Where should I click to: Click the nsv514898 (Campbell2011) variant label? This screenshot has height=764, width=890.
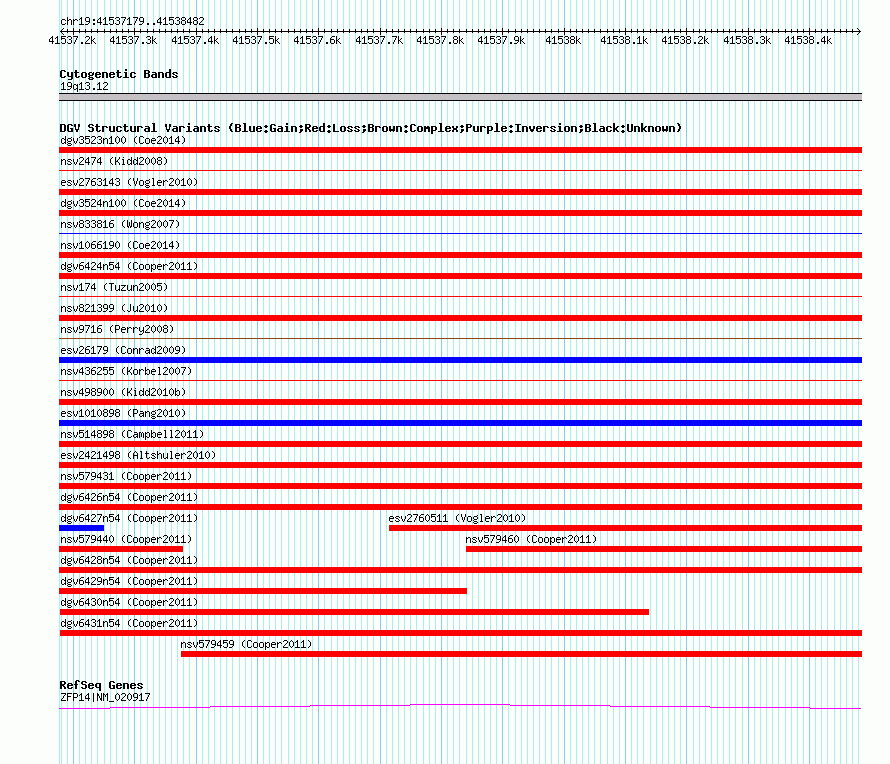[132, 434]
